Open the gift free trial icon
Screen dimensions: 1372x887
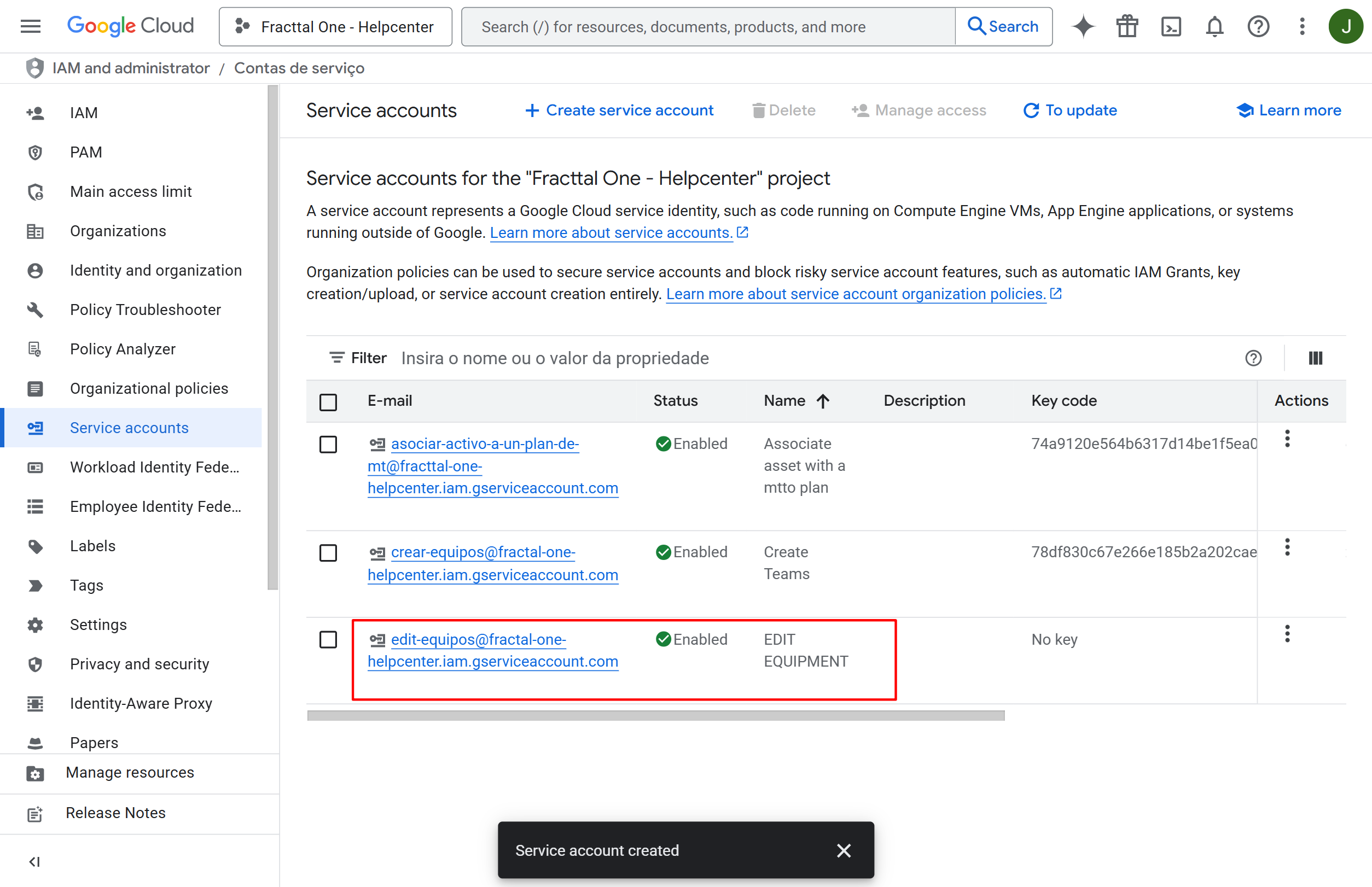click(1127, 26)
